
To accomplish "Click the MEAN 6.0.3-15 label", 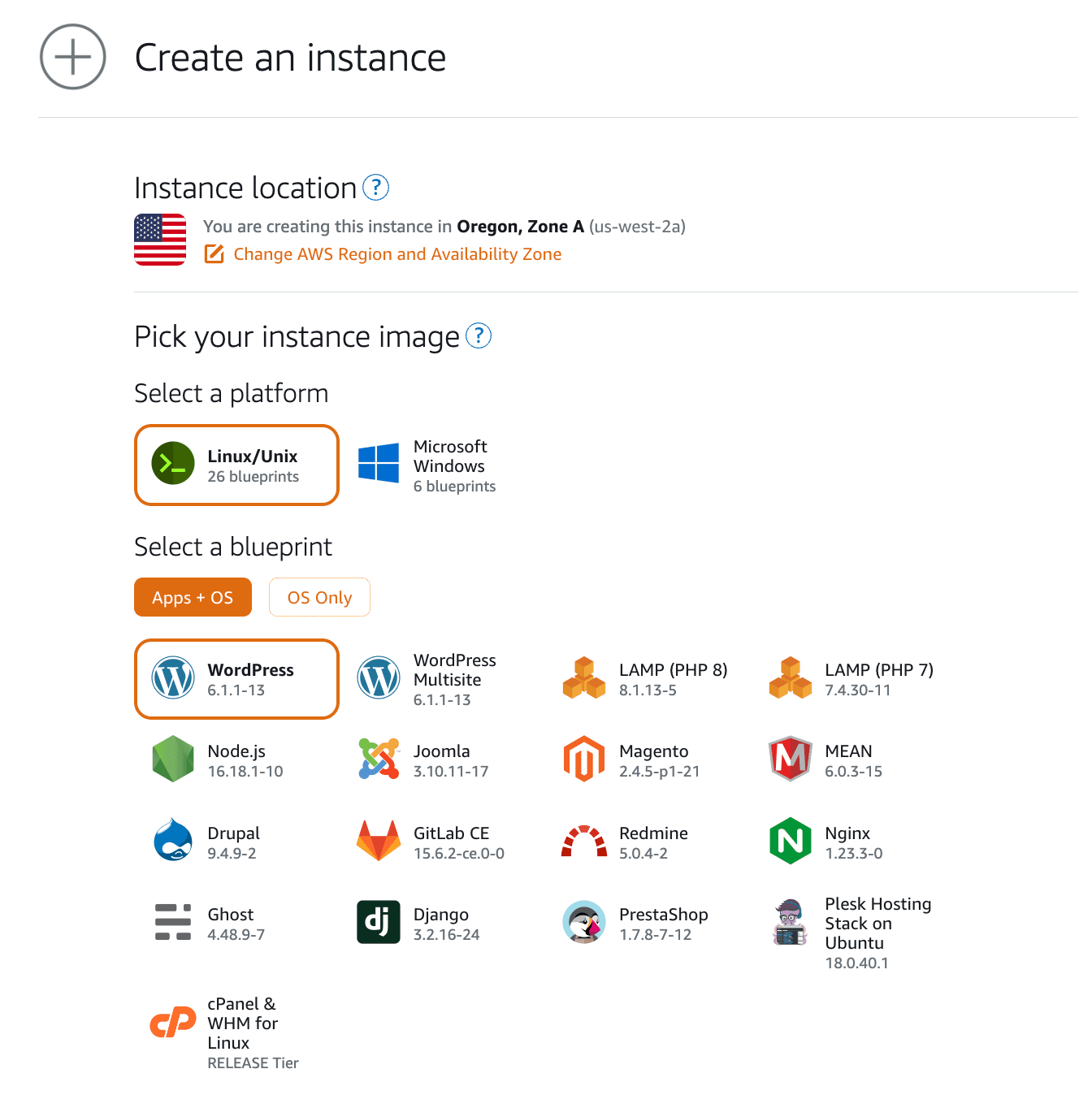I will 853,761.
